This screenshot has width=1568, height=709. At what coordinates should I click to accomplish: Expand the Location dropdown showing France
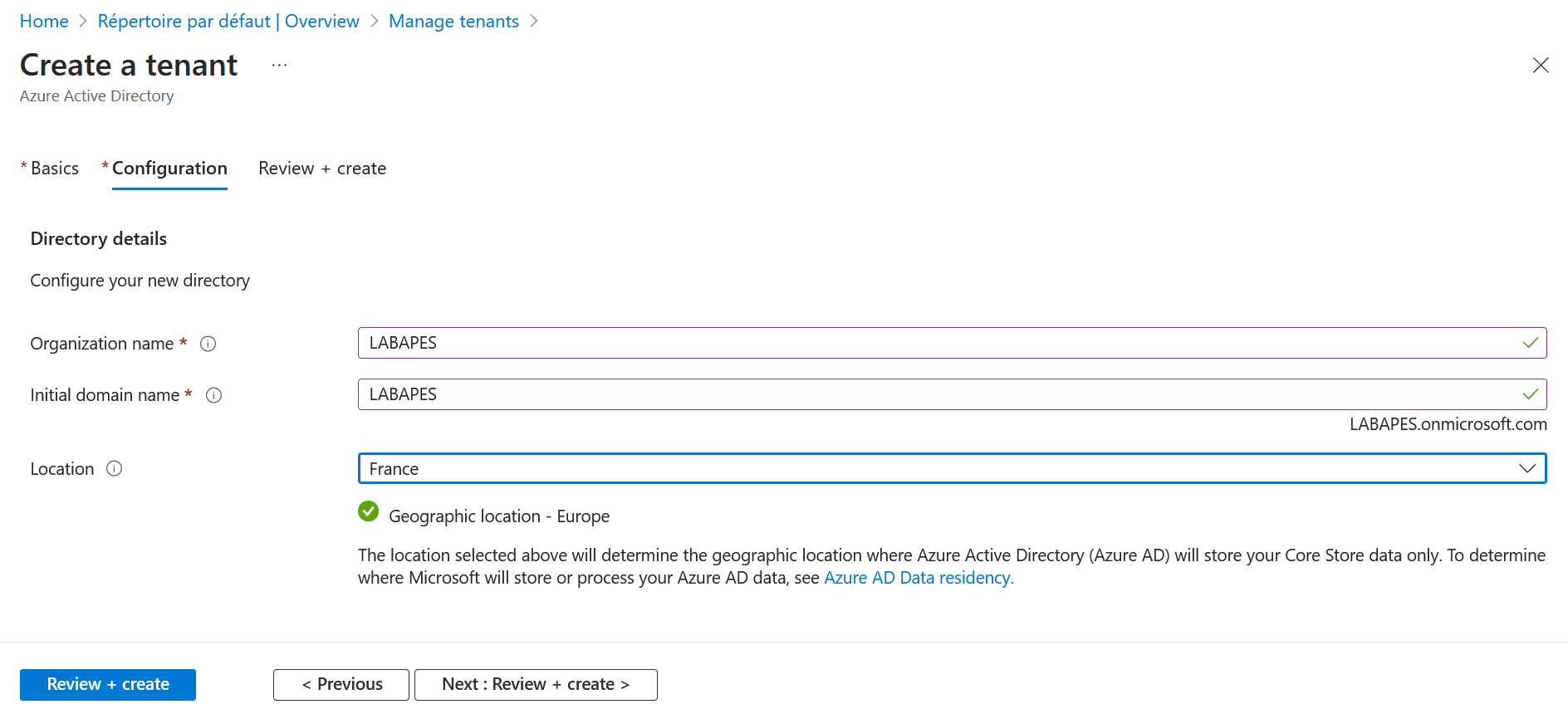point(951,468)
